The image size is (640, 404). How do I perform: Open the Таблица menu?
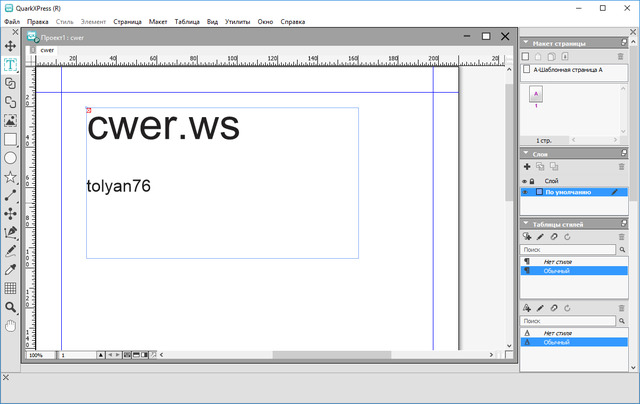(x=187, y=22)
